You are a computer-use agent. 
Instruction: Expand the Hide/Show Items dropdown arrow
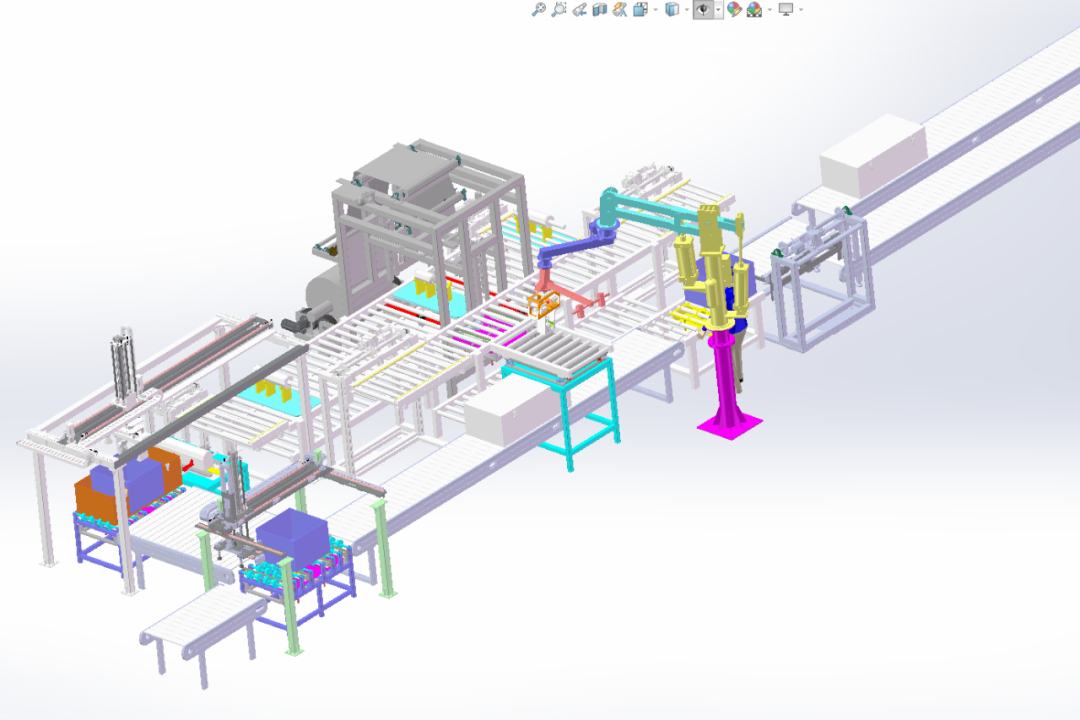718,10
